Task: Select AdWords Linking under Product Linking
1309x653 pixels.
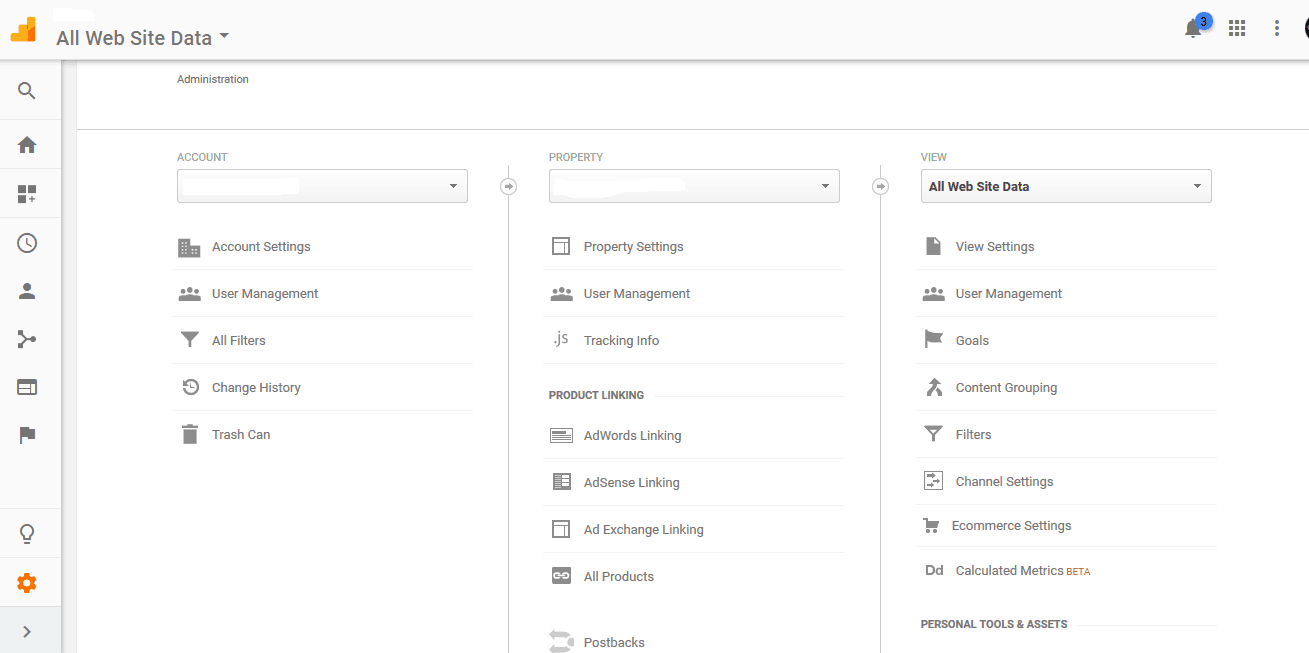Action: pyautogui.click(x=632, y=435)
